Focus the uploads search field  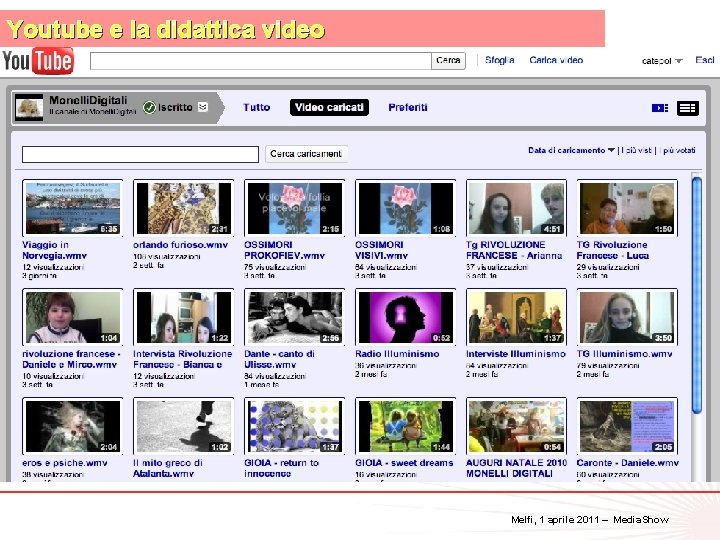pos(141,154)
